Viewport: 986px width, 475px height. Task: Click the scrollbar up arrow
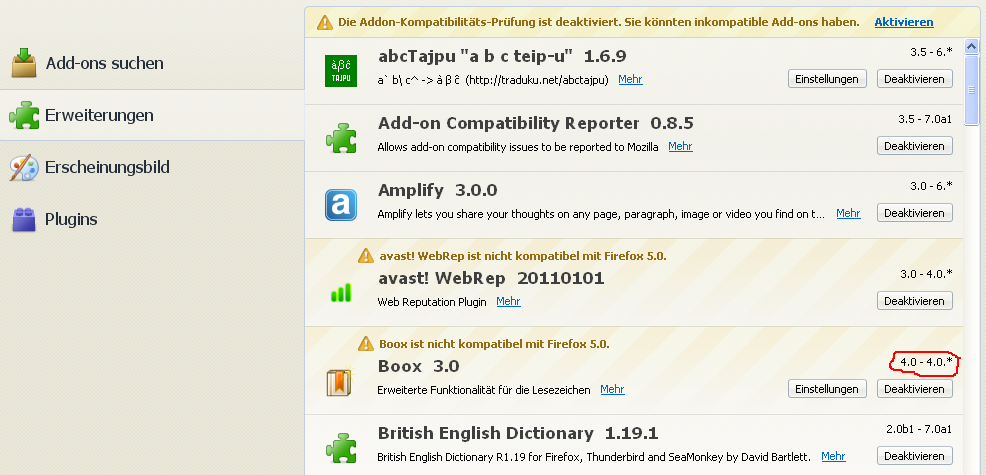pyautogui.click(x=972, y=46)
